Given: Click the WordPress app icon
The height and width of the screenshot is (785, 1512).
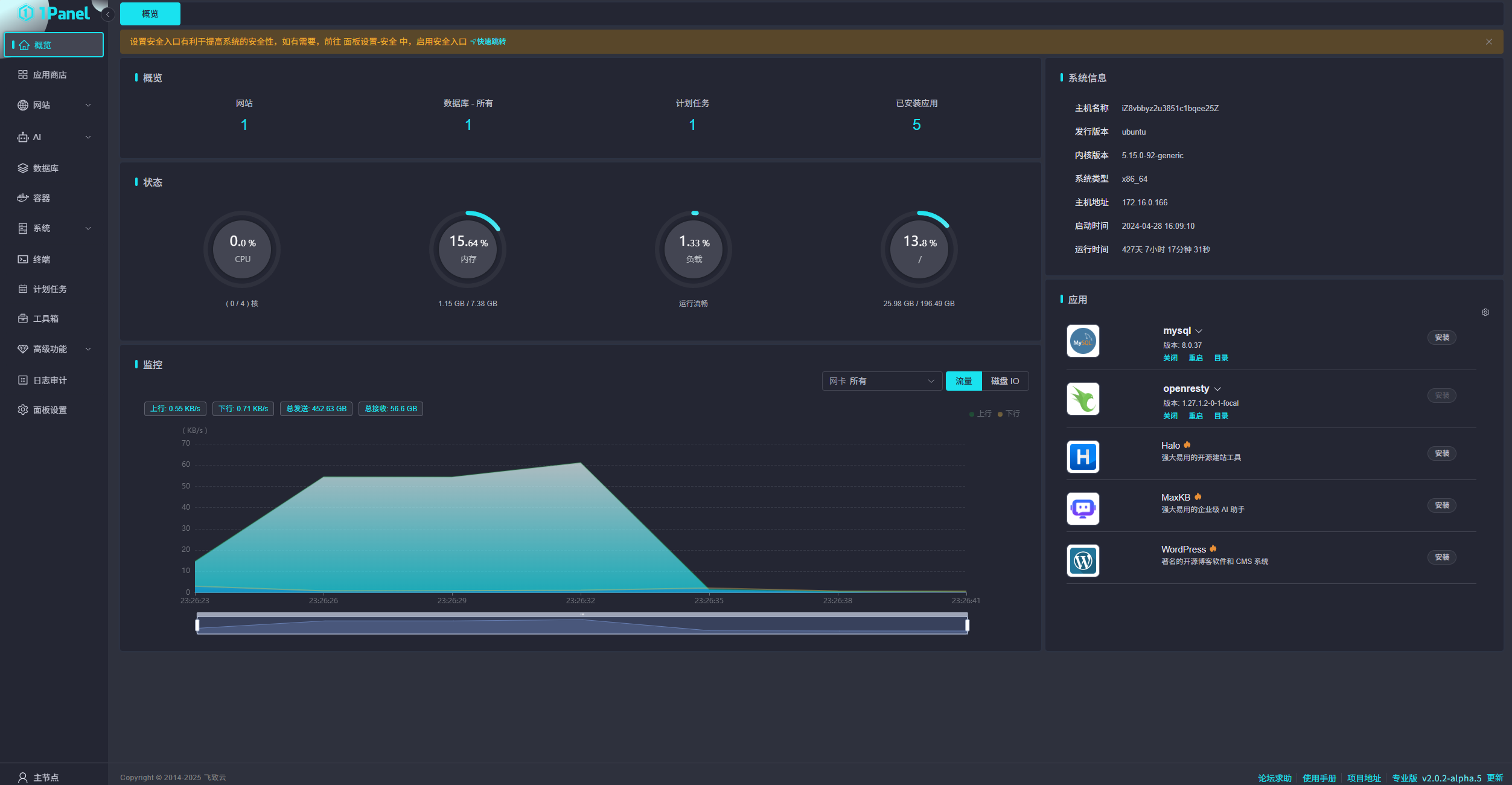Looking at the screenshot, I should click(1083, 560).
